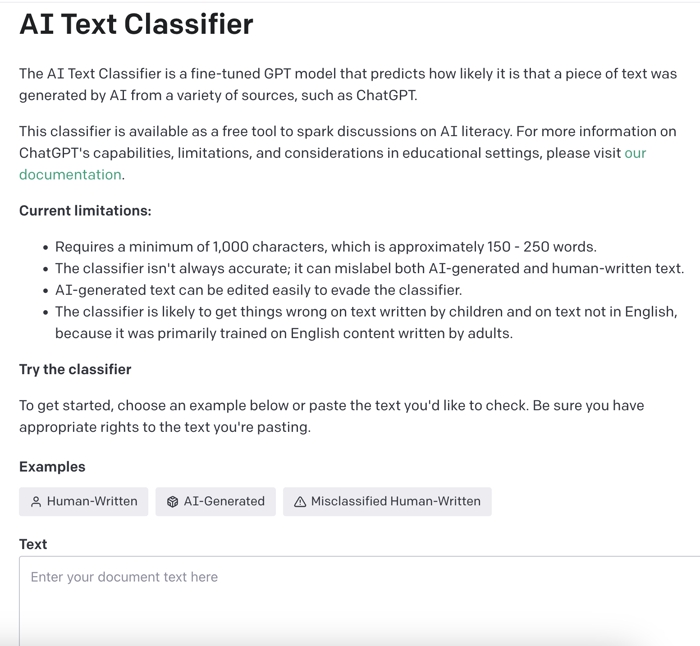The image size is (700, 646).
Task: Click the "Current limitations:" heading
Action: 85,211
